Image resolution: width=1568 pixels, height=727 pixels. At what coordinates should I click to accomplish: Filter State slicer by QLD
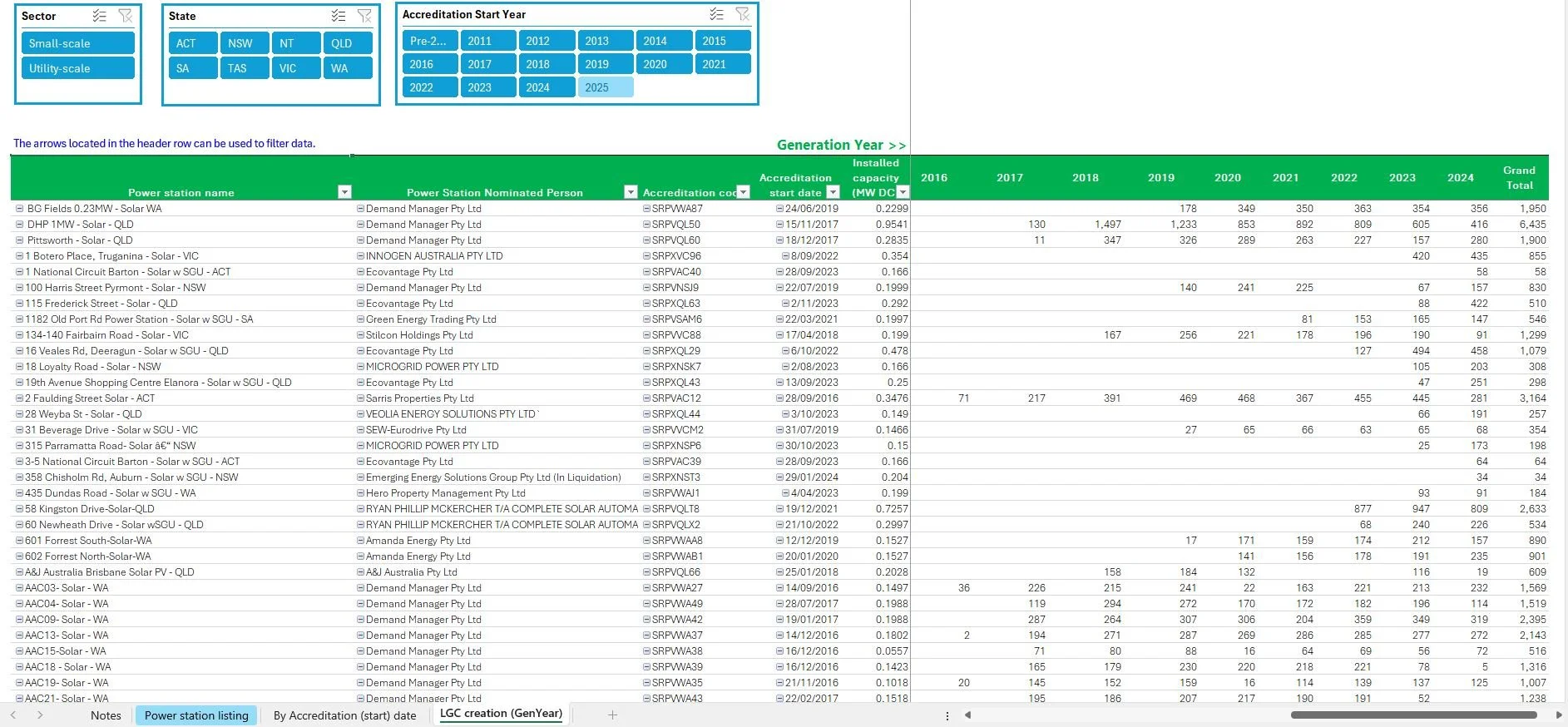point(348,43)
